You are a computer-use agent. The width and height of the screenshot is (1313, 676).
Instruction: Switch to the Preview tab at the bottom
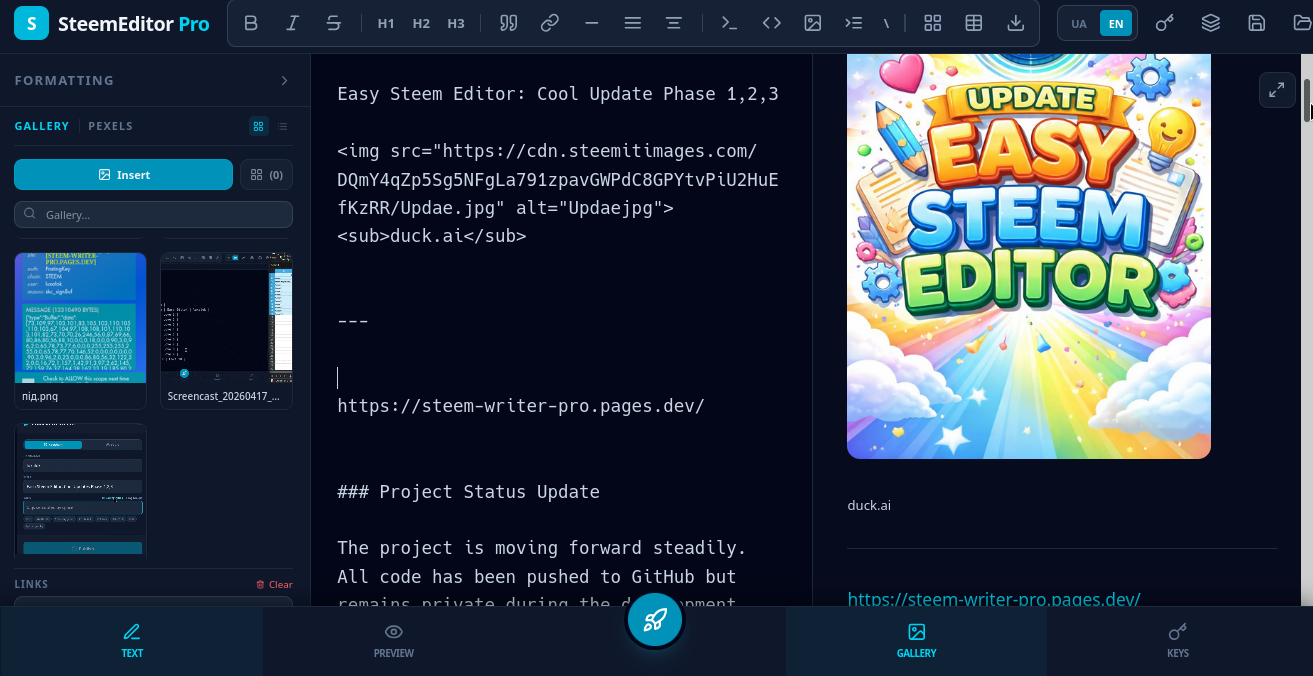coord(394,641)
